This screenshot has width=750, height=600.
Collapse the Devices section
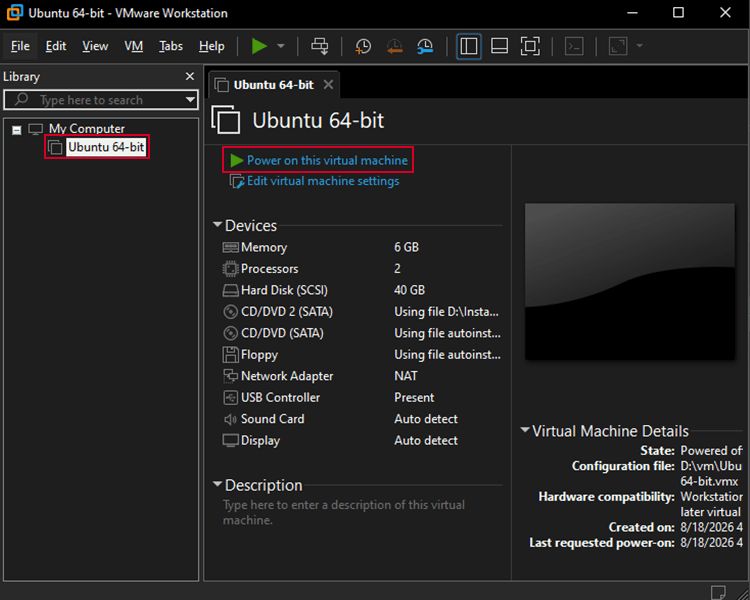pos(218,224)
